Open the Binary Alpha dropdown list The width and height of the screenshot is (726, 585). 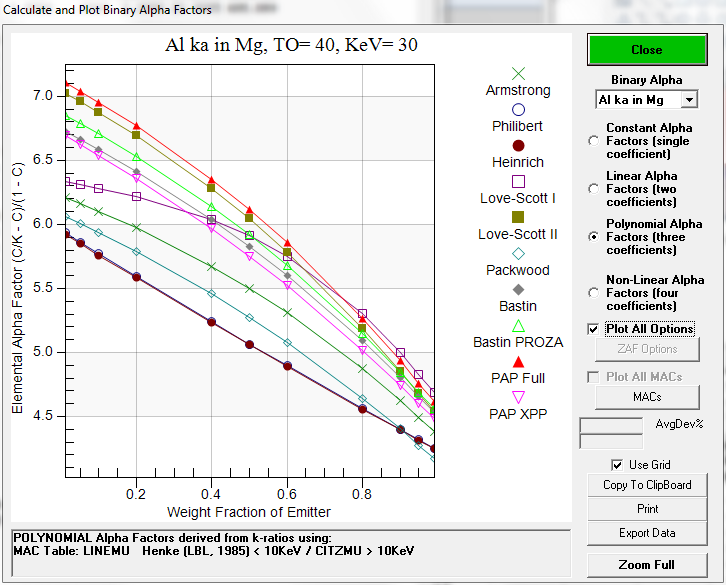coord(688,100)
